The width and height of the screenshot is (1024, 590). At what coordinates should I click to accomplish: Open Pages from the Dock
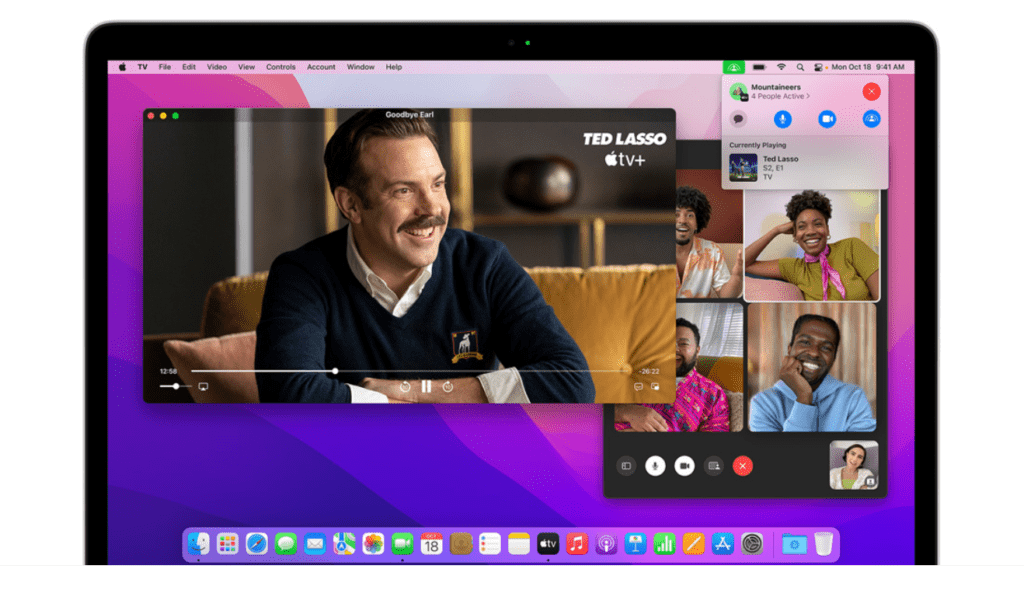coord(693,544)
